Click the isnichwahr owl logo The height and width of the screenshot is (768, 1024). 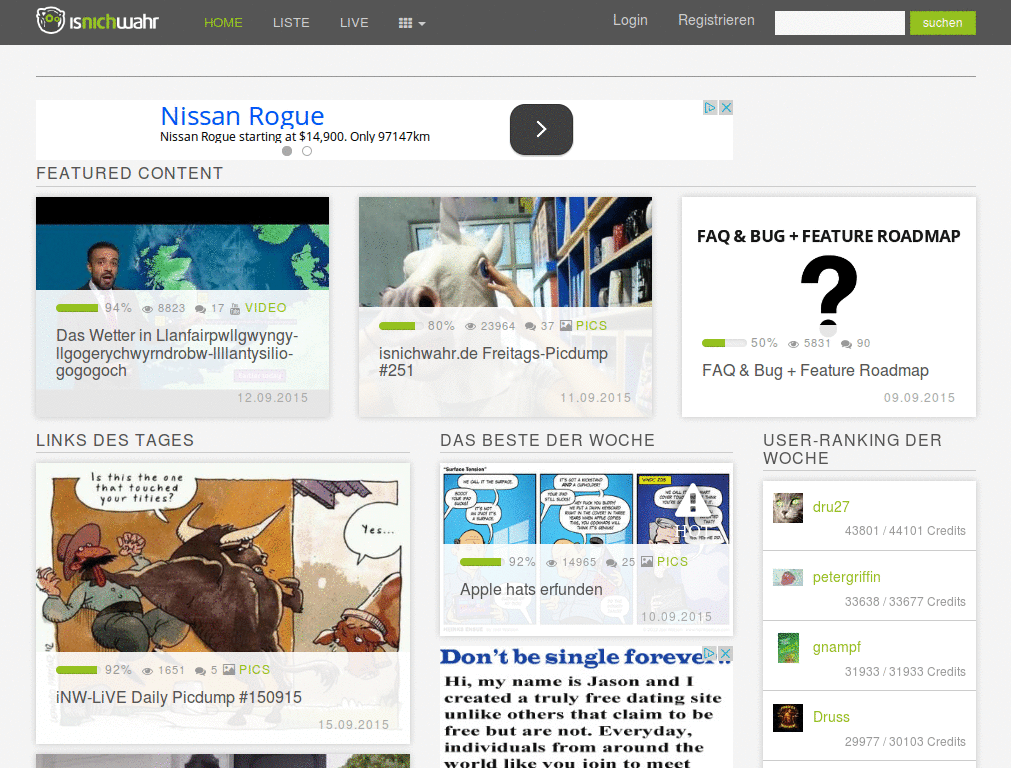[x=98, y=21]
